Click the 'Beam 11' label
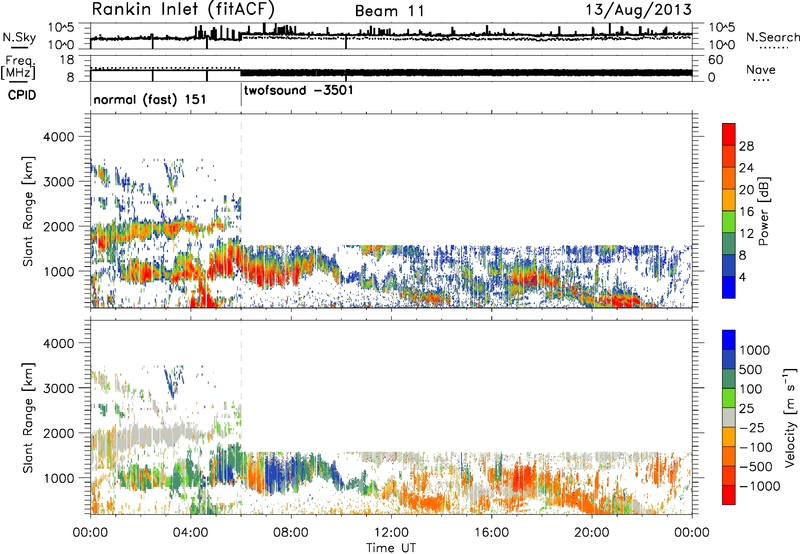Viewport: 800px width, 554px height. click(x=390, y=11)
